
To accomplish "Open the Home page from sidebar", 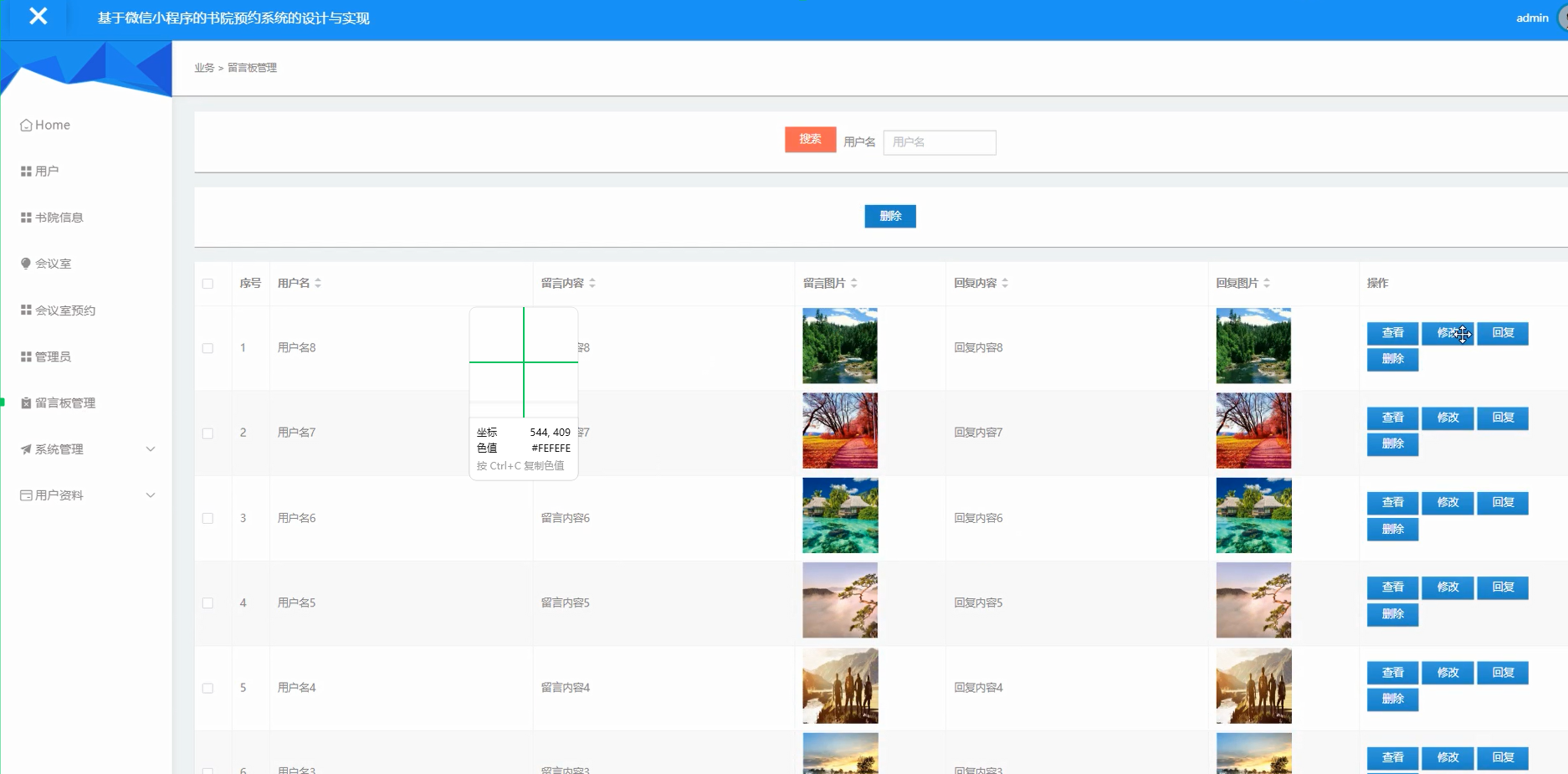I will [x=51, y=124].
